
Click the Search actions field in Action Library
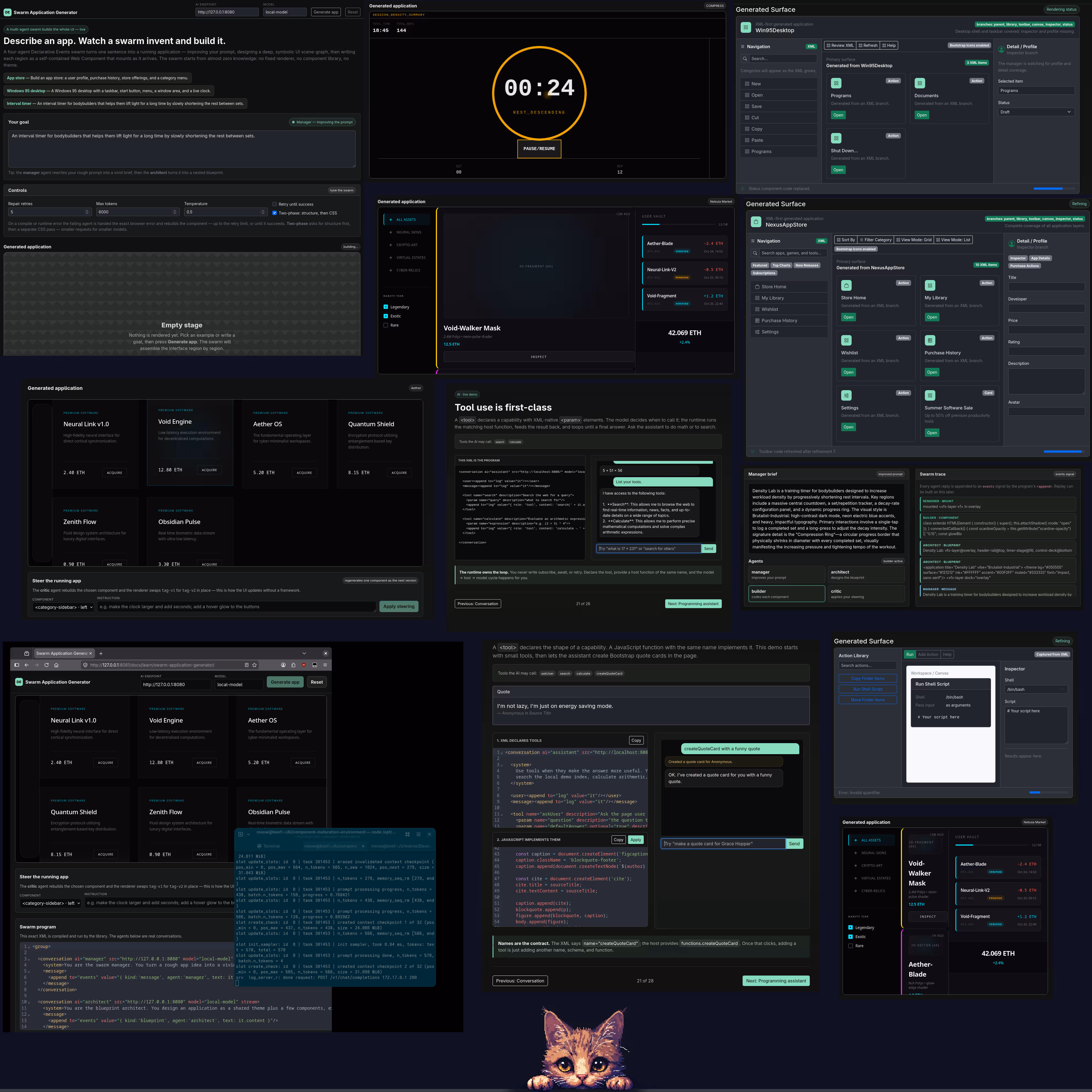point(868,666)
